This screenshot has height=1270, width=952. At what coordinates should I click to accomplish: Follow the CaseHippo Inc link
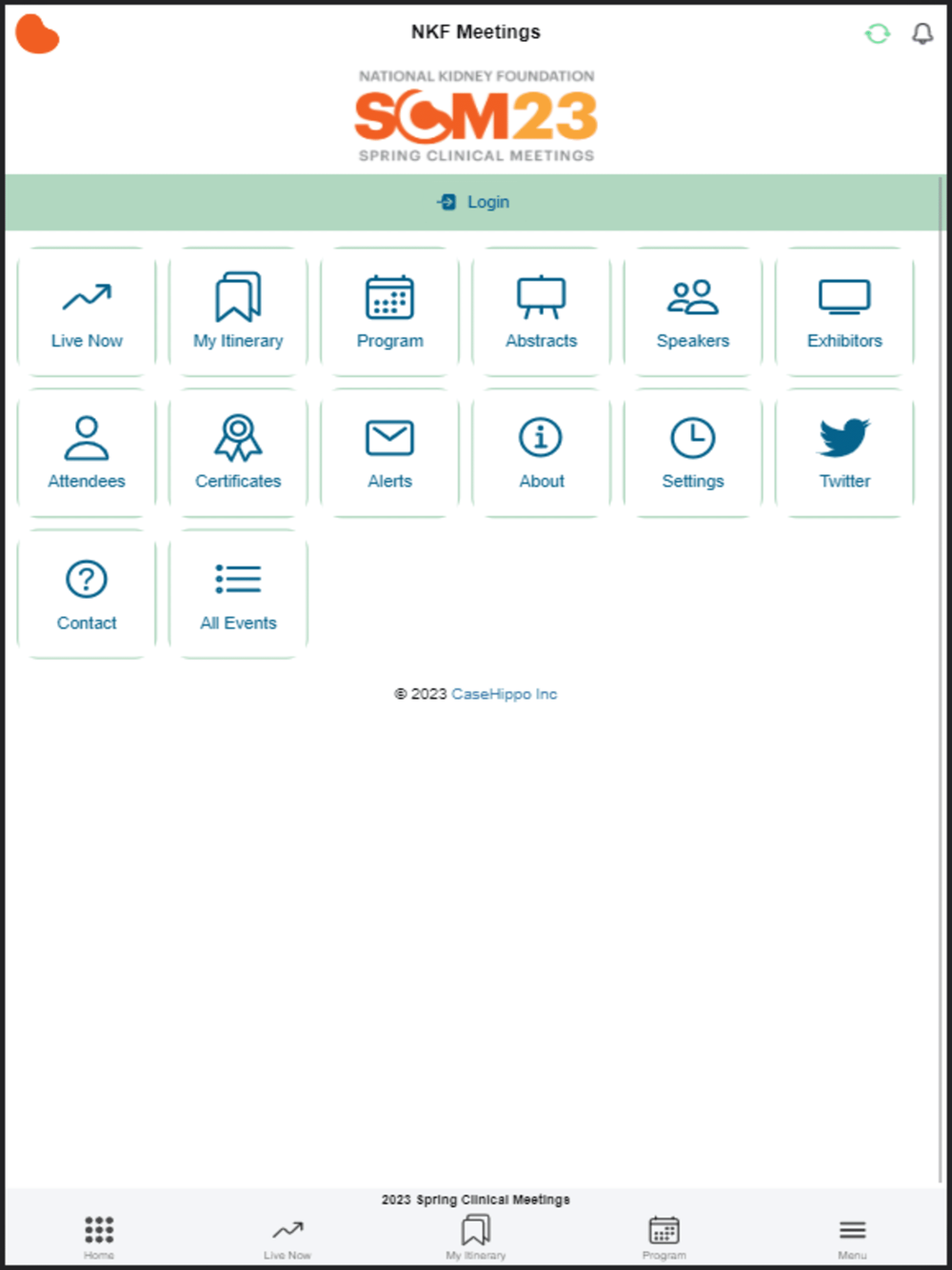[x=504, y=694]
